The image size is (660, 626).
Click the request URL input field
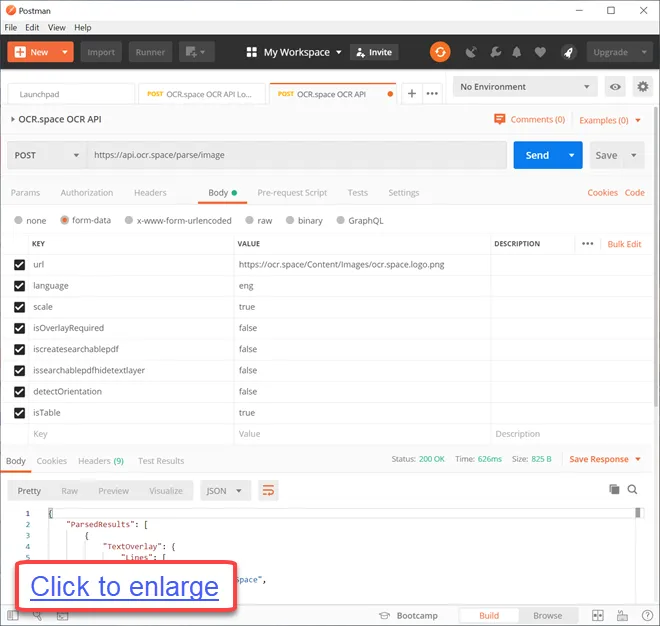(297, 155)
